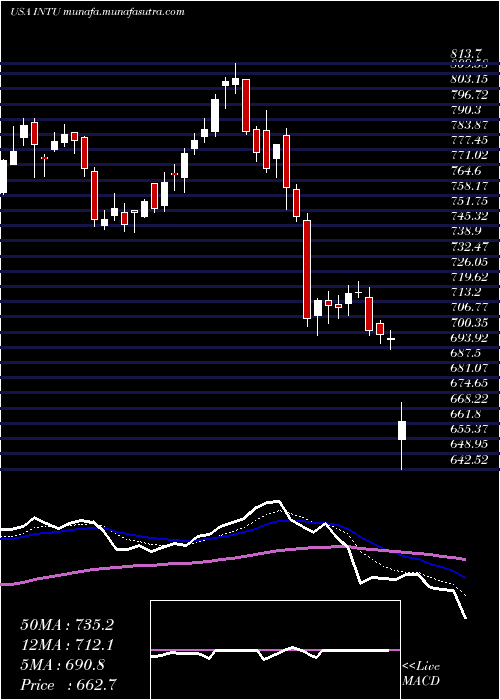Click the 648.95 price level
The image size is (500, 700).
click(x=471, y=444)
